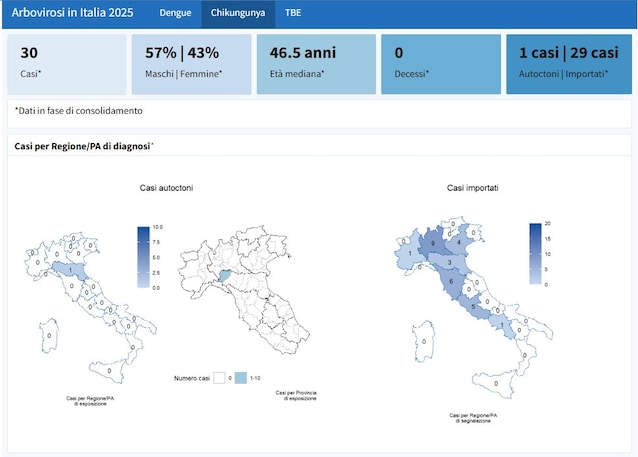Open the Dengue tab
Viewport: 638px width, 457px height.
(175, 13)
